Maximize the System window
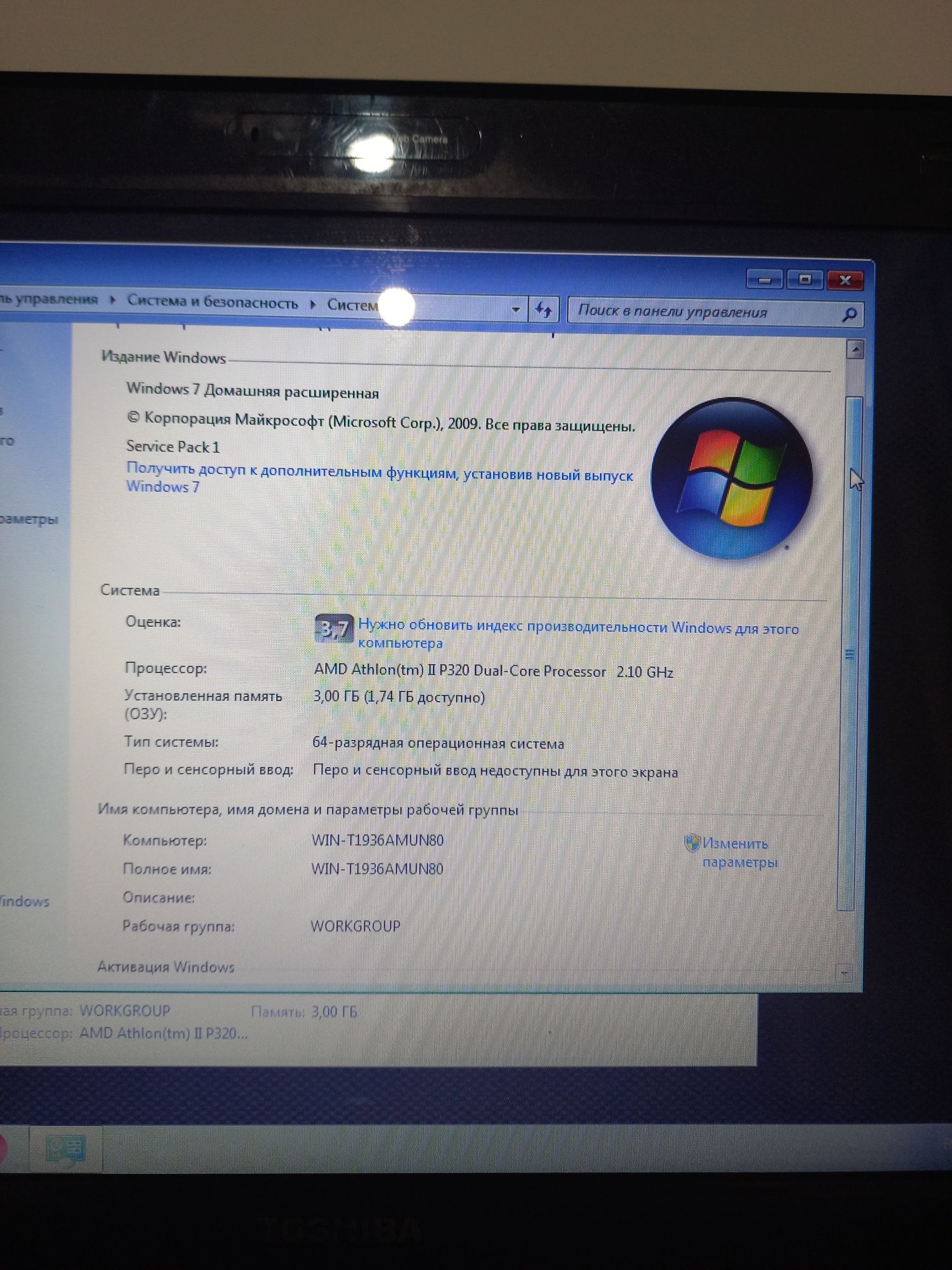952x1270 pixels. tap(805, 279)
